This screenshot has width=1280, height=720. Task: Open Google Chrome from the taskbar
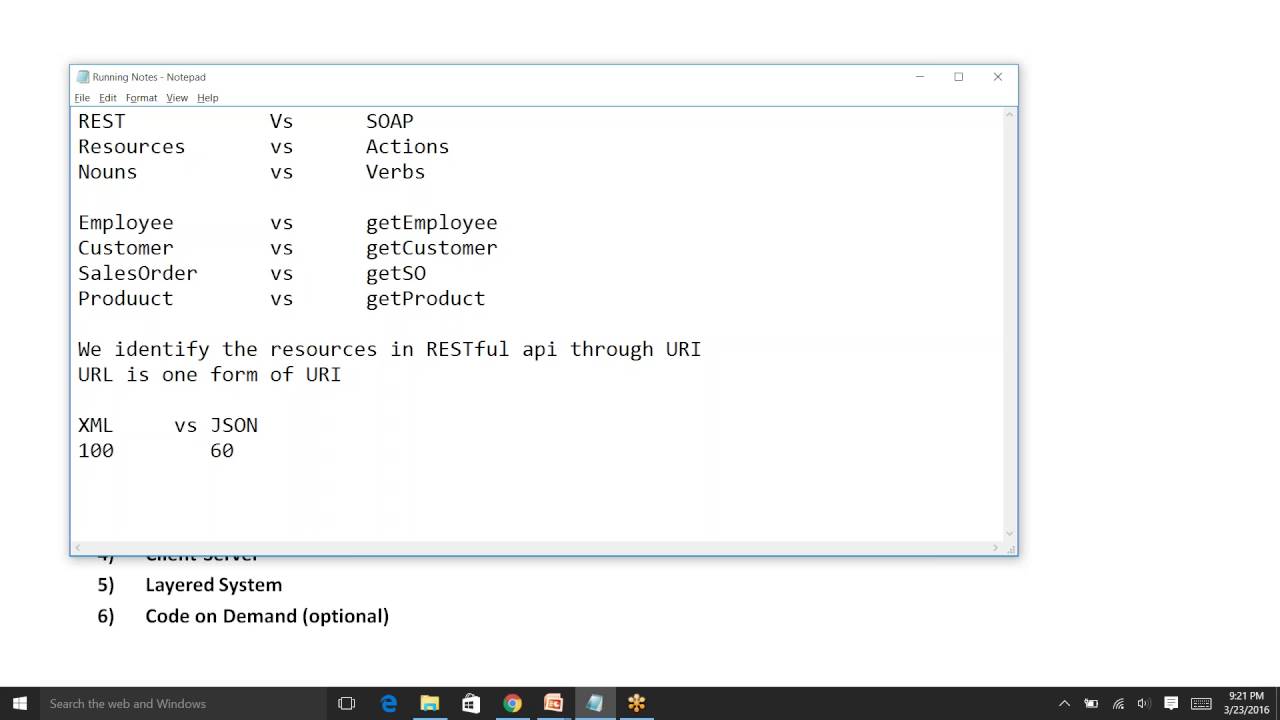click(x=512, y=704)
